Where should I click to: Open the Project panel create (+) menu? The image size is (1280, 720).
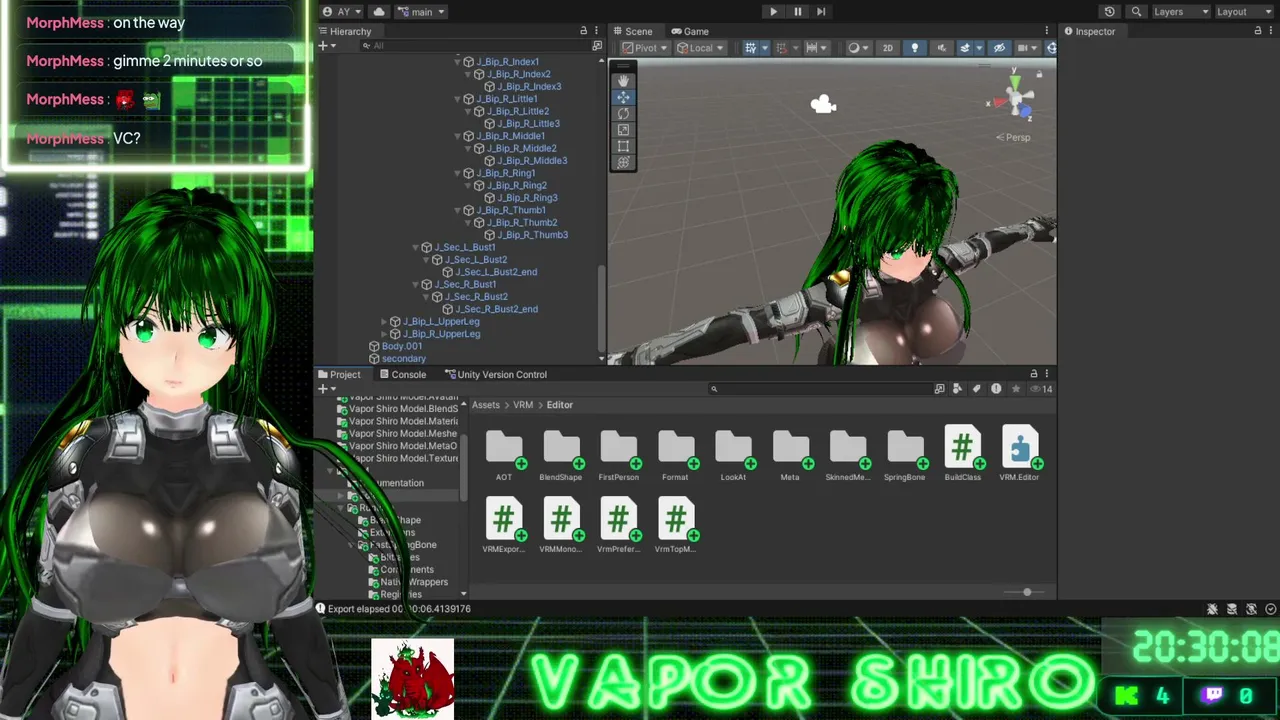326,389
